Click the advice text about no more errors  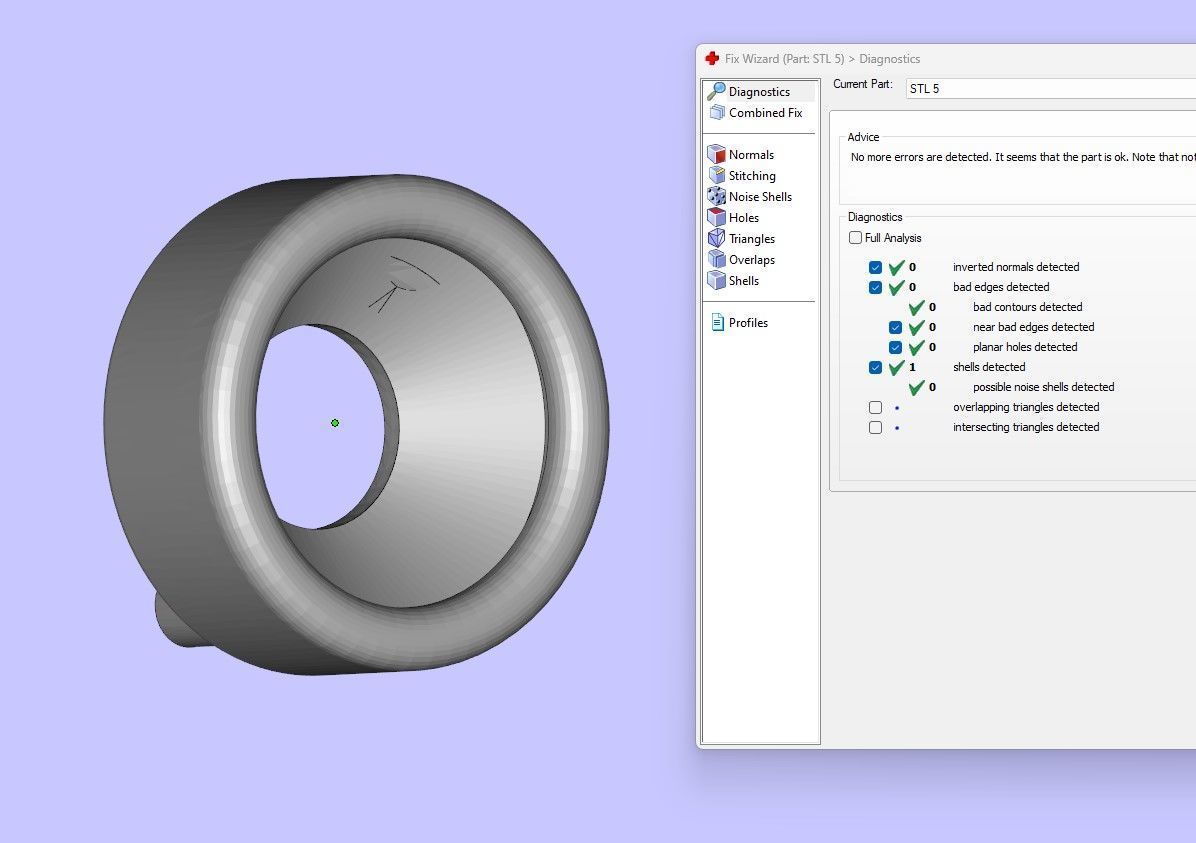tap(1023, 157)
